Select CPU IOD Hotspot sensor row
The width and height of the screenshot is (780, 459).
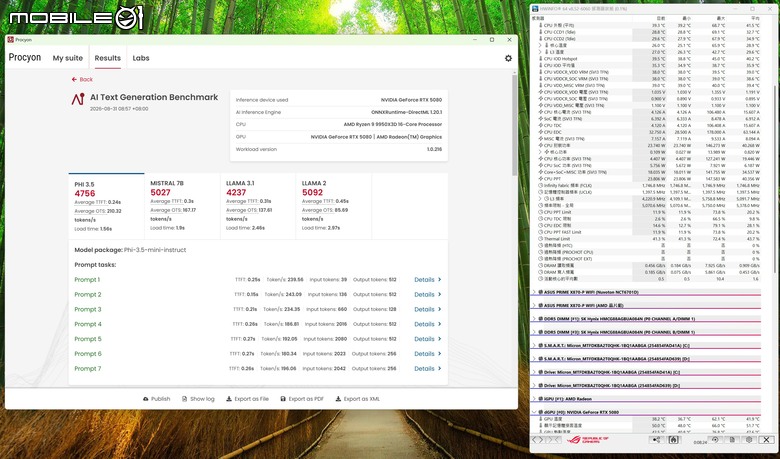point(646,59)
